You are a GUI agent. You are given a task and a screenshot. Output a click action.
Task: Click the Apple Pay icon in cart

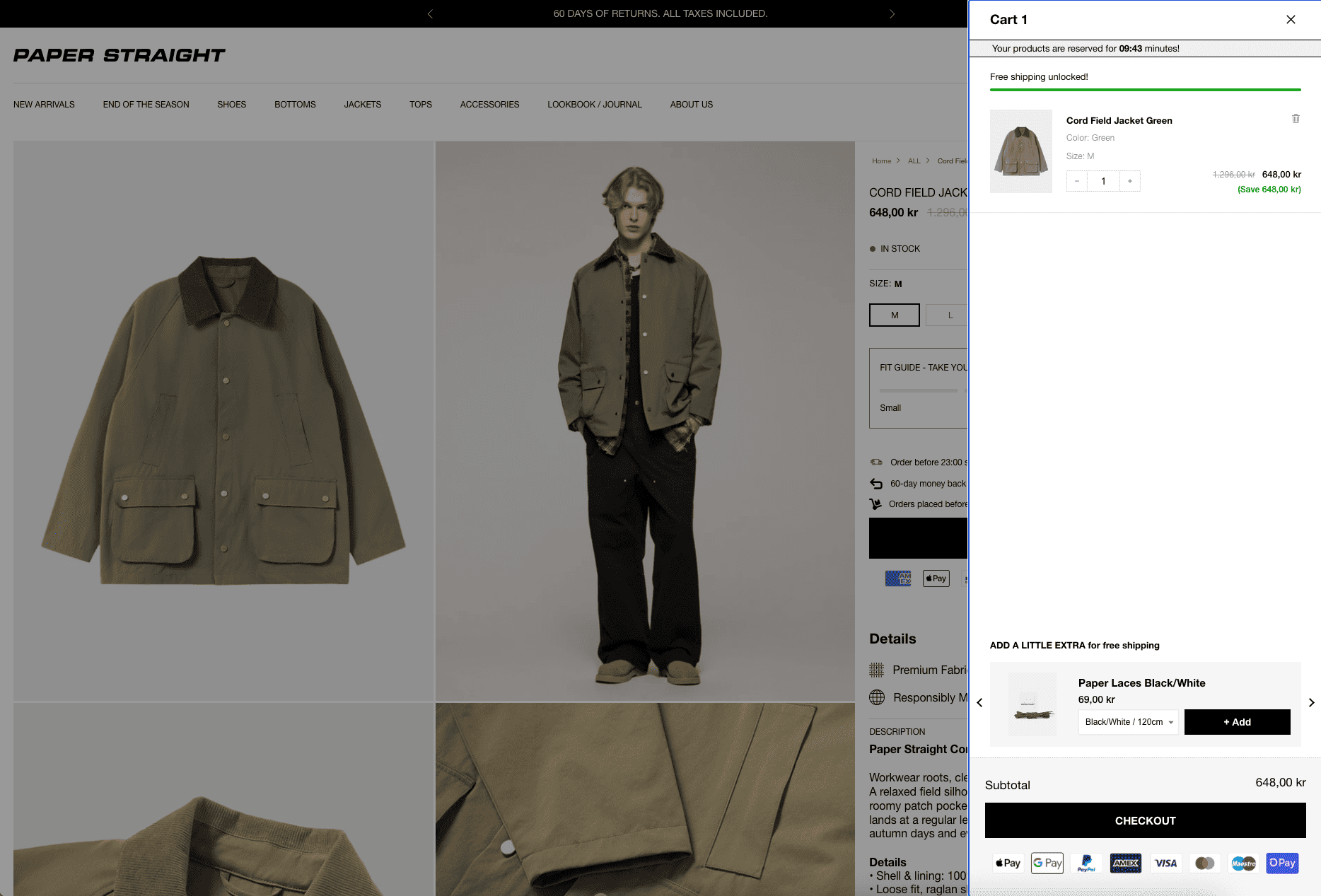(x=1008, y=863)
